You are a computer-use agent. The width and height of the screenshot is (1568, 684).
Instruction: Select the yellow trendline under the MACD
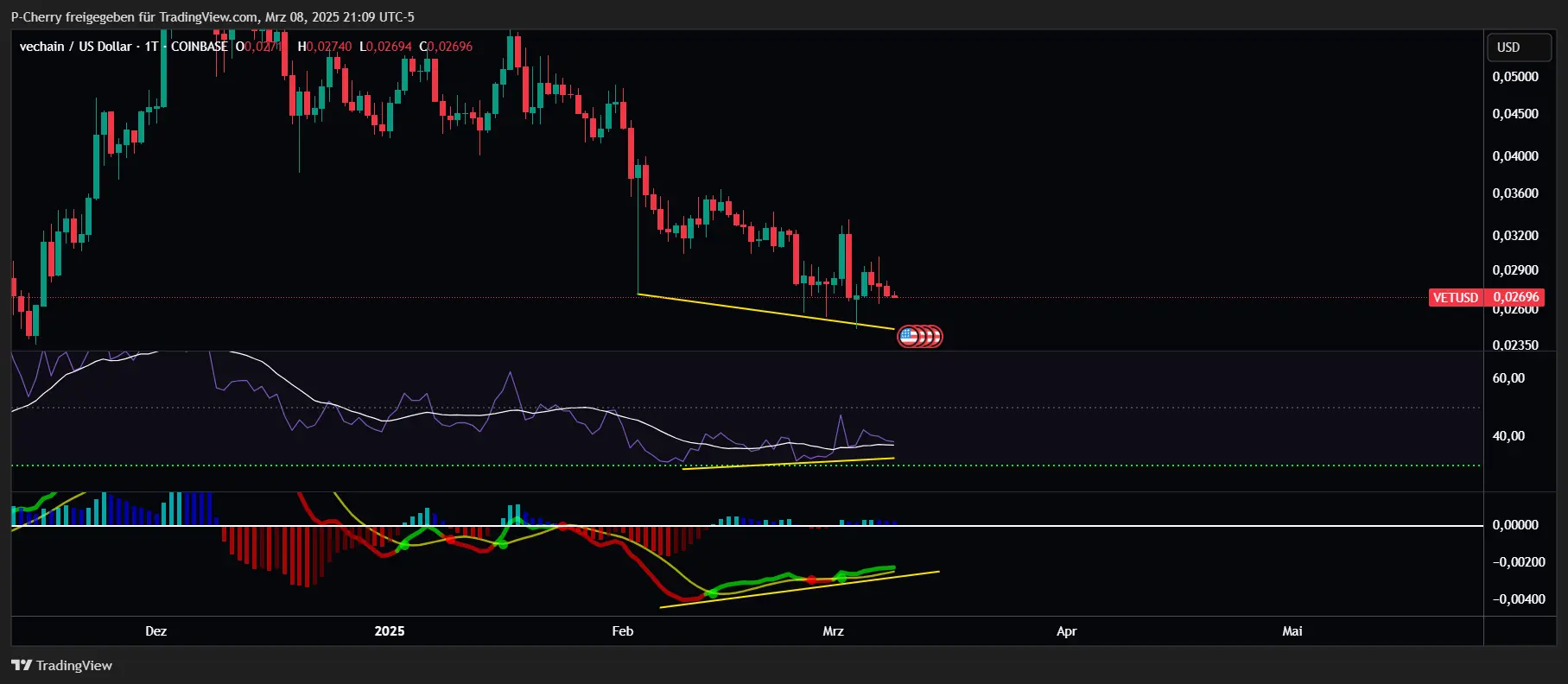[x=799, y=589]
